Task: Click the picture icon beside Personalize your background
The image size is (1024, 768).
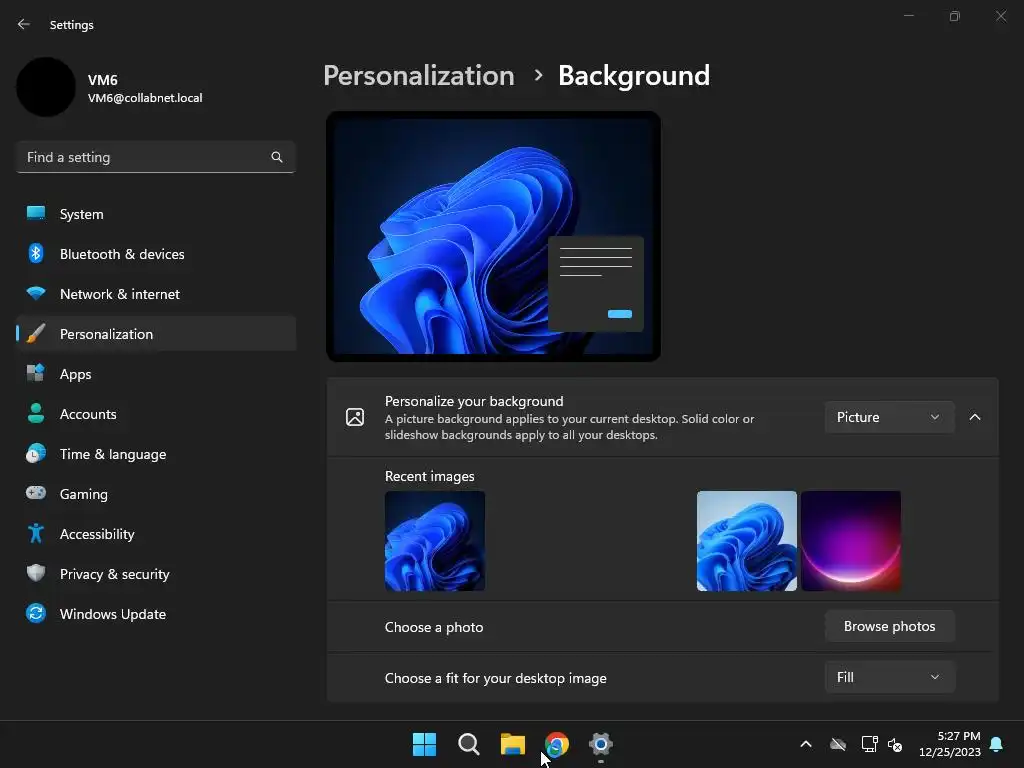Action: click(355, 417)
